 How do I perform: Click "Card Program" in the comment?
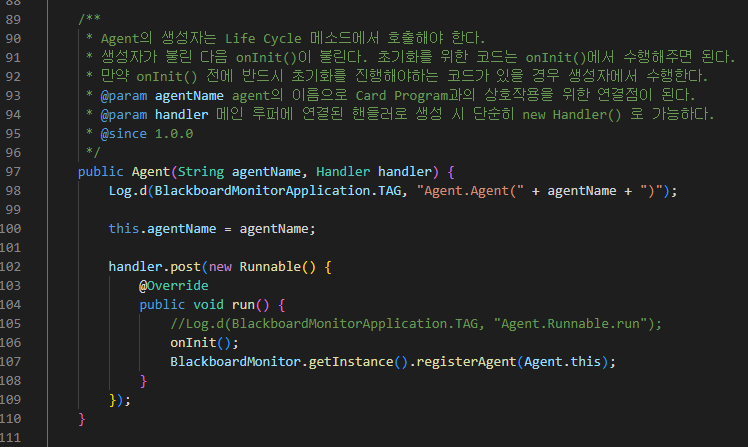tap(402, 95)
